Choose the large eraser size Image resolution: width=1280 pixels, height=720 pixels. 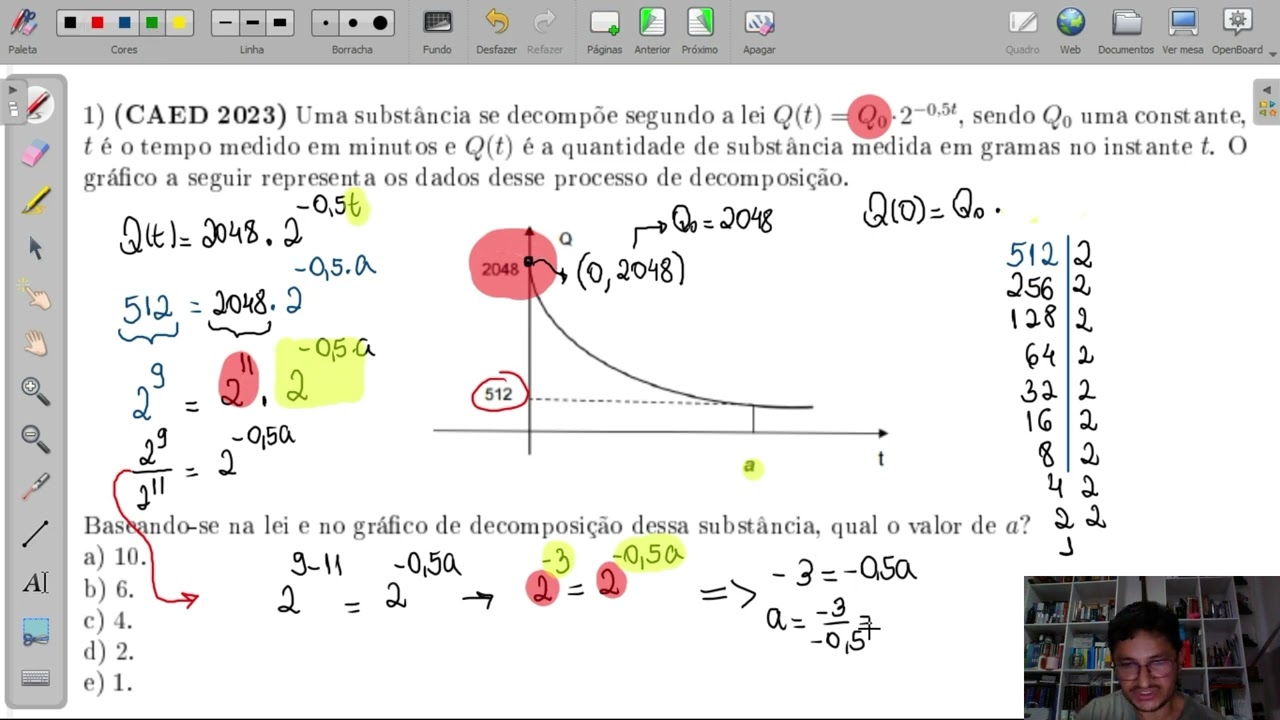(x=379, y=22)
